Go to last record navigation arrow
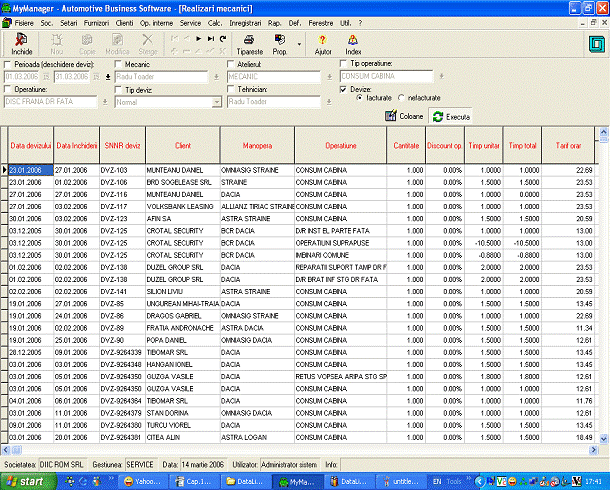This screenshot has height=490, width=610. point(211,37)
